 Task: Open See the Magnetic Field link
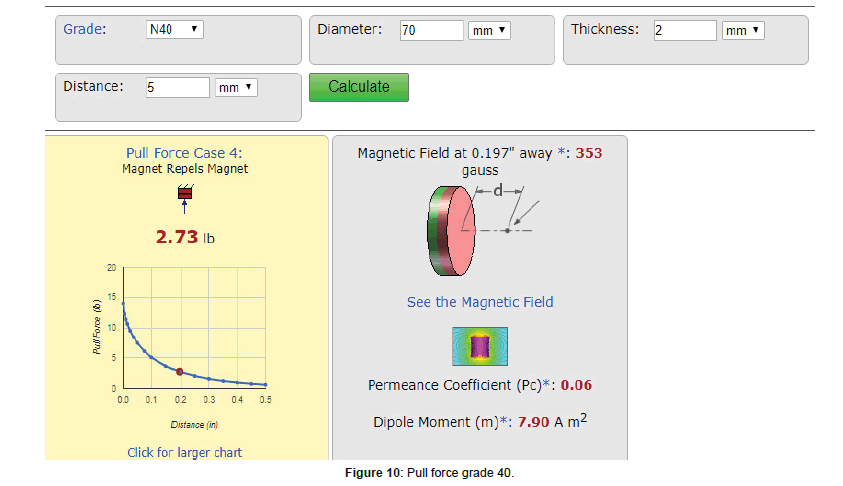click(479, 302)
